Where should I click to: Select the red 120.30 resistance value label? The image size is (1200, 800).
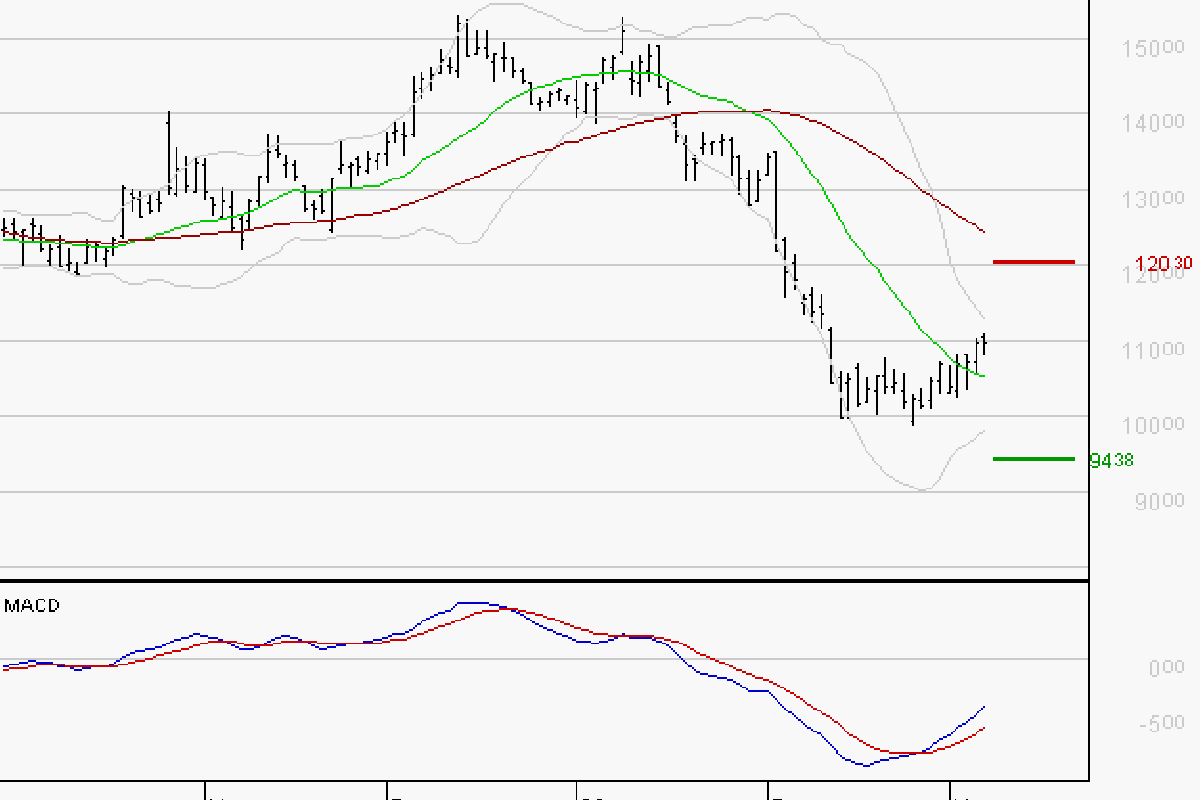(x=1164, y=265)
